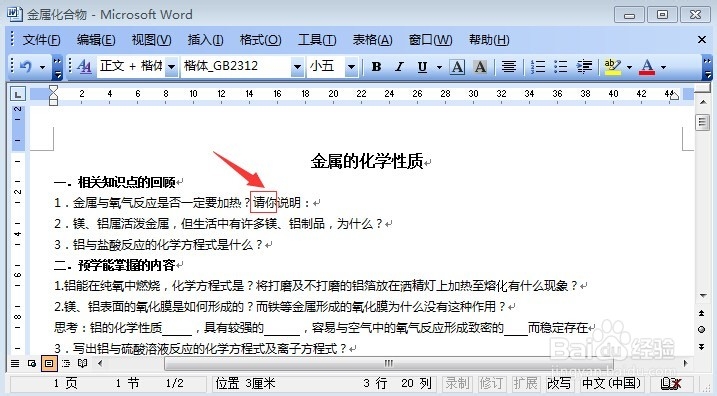
Task: Toggle numbered list formatting
Action: click(538, 67)
